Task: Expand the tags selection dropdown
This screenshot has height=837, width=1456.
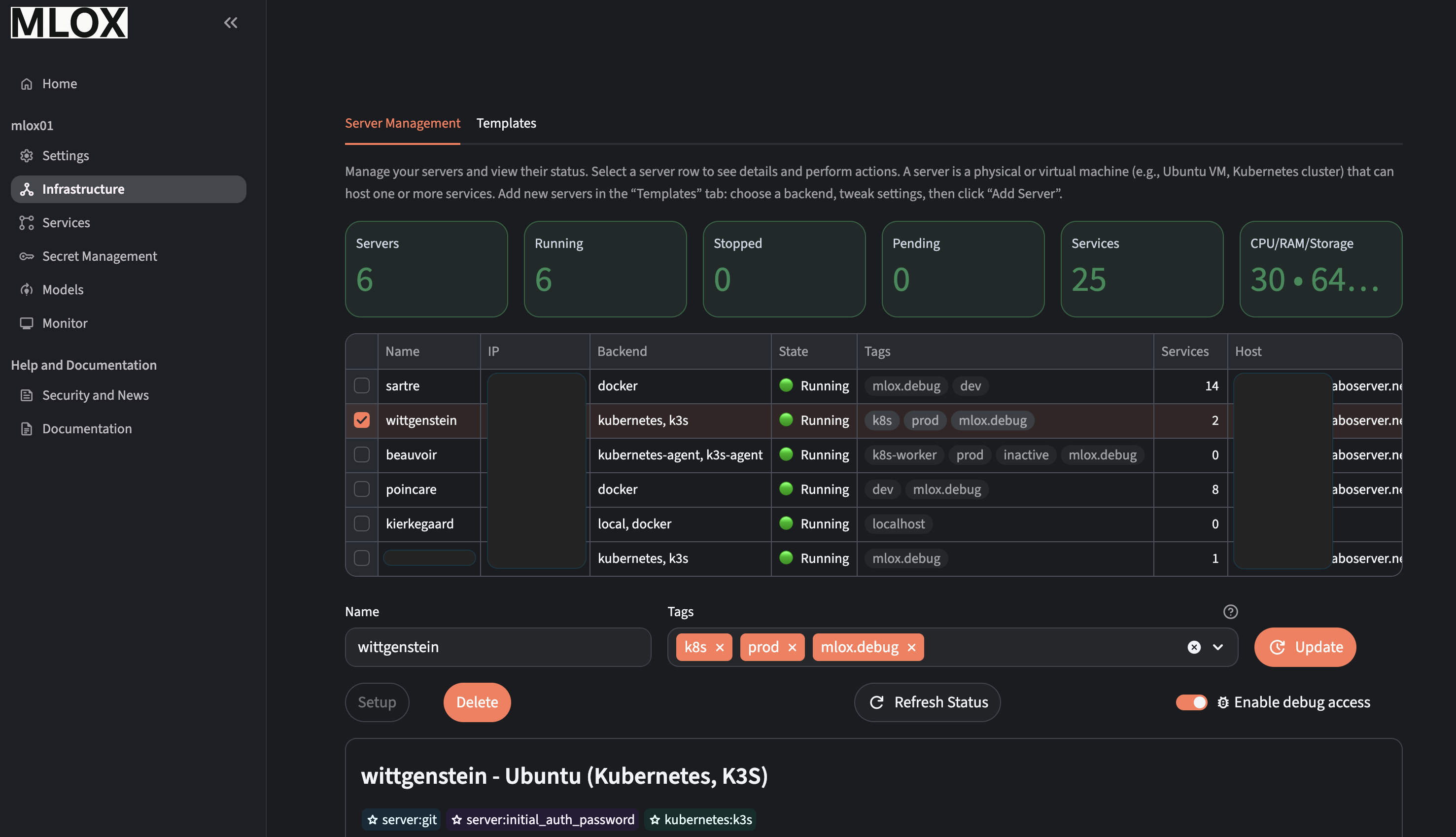Action: (x=1217, y=647)
